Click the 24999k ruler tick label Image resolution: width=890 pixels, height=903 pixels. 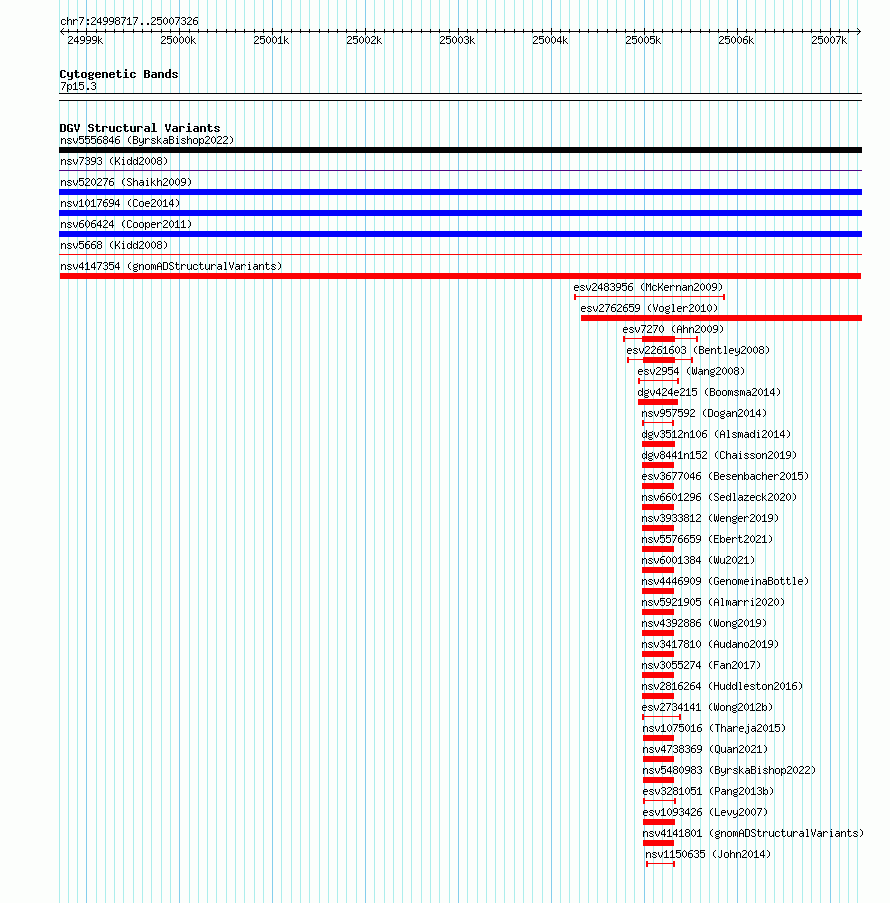pos(85,40)
